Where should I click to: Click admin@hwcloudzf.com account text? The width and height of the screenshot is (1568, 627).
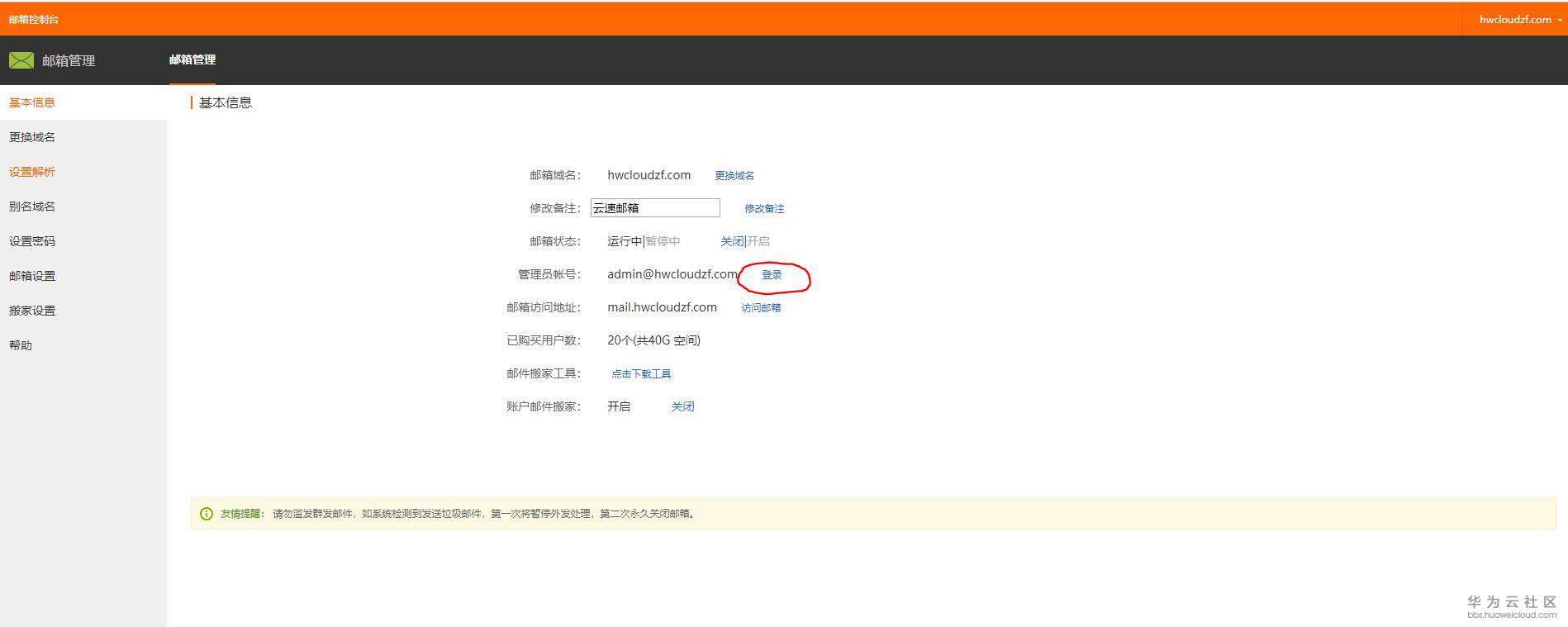click(x=672, y=274)
